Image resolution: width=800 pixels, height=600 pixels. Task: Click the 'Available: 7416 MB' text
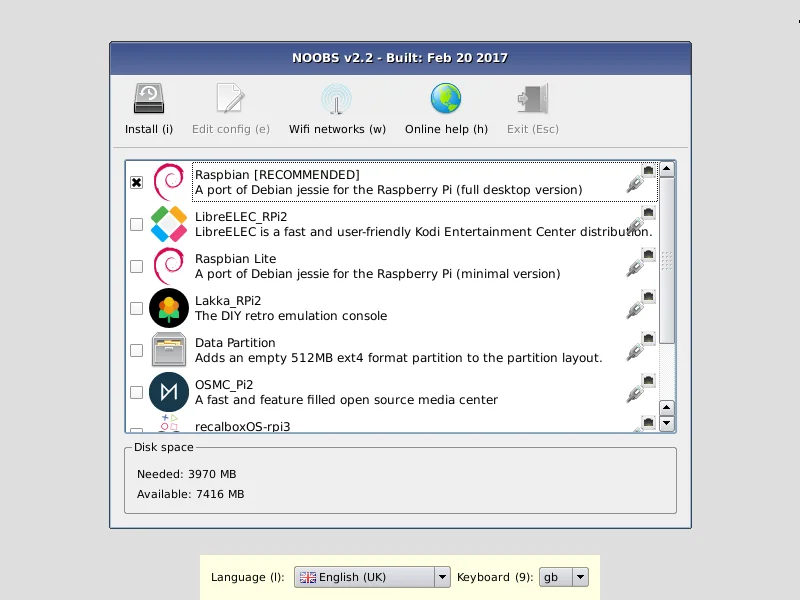(x=190, y=494)
